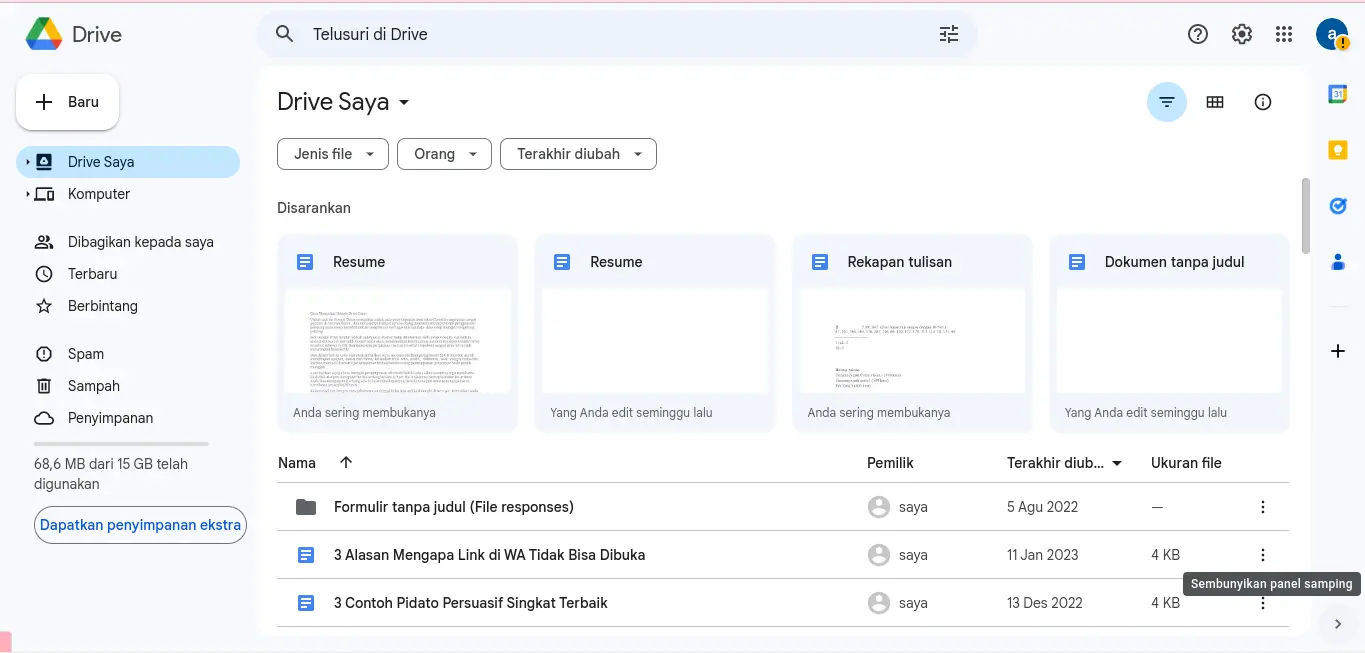Open Contacts side panel
This screenshot has width=1365, height=653.
click(1338, 262)
